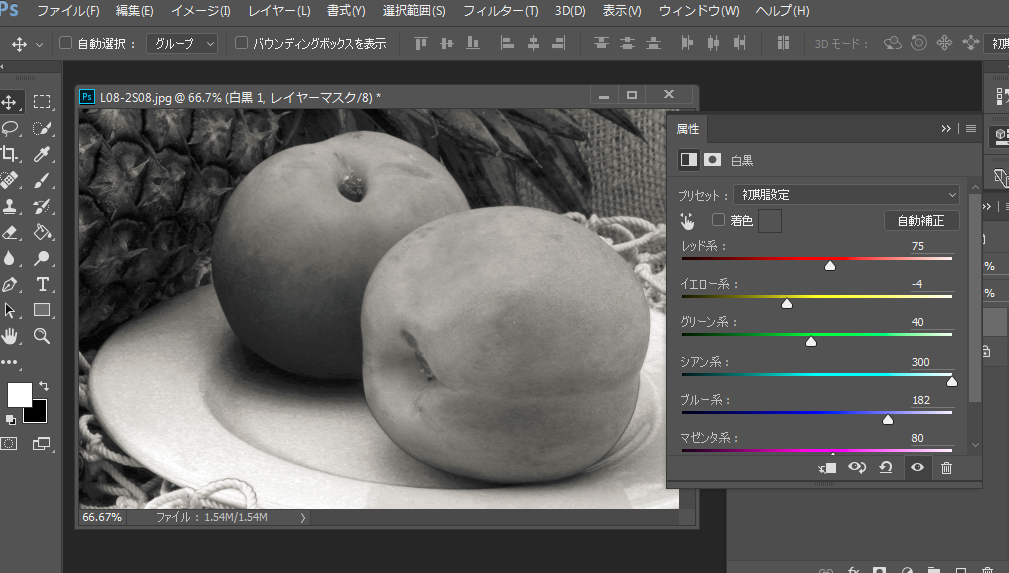Delete this adjustment layer
The width and height of the screenshot is (1009, 573).
pyautogui.click(x=947, y=468)
